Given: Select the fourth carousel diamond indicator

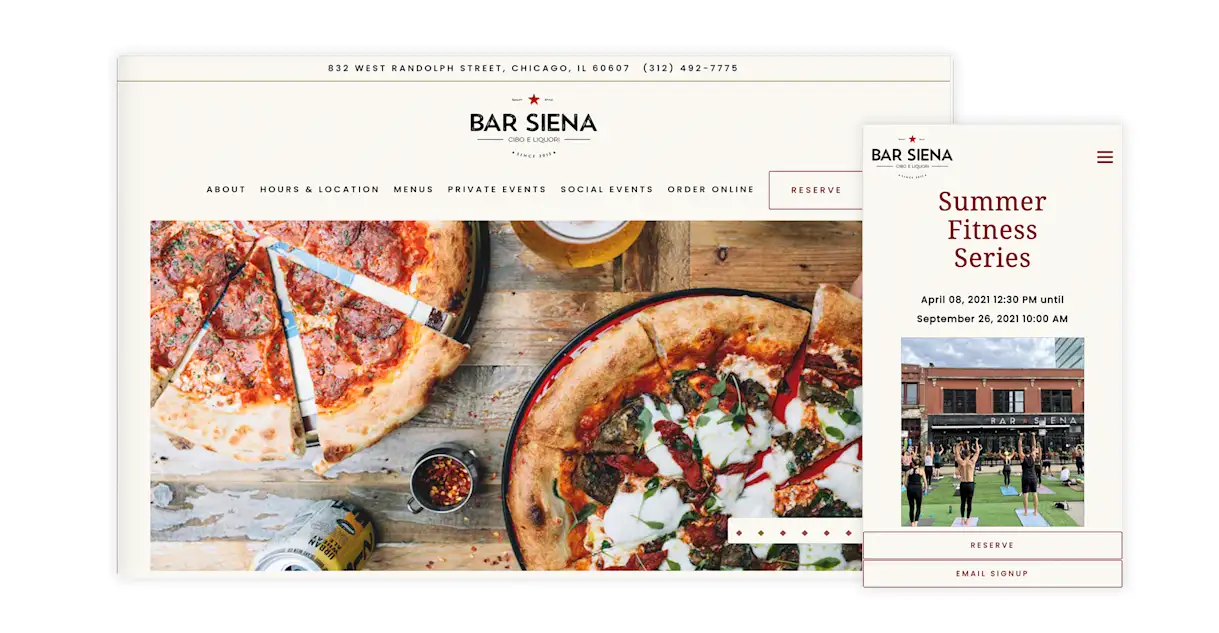Looking at the screenshot, I should 805,533.
